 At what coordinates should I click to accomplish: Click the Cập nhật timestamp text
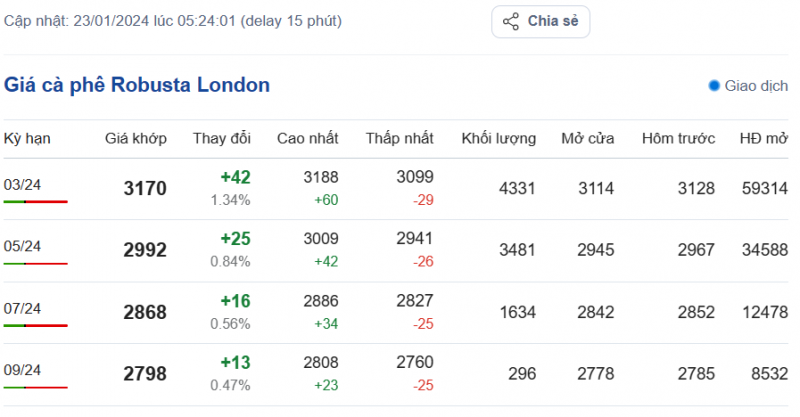[172, 21]
